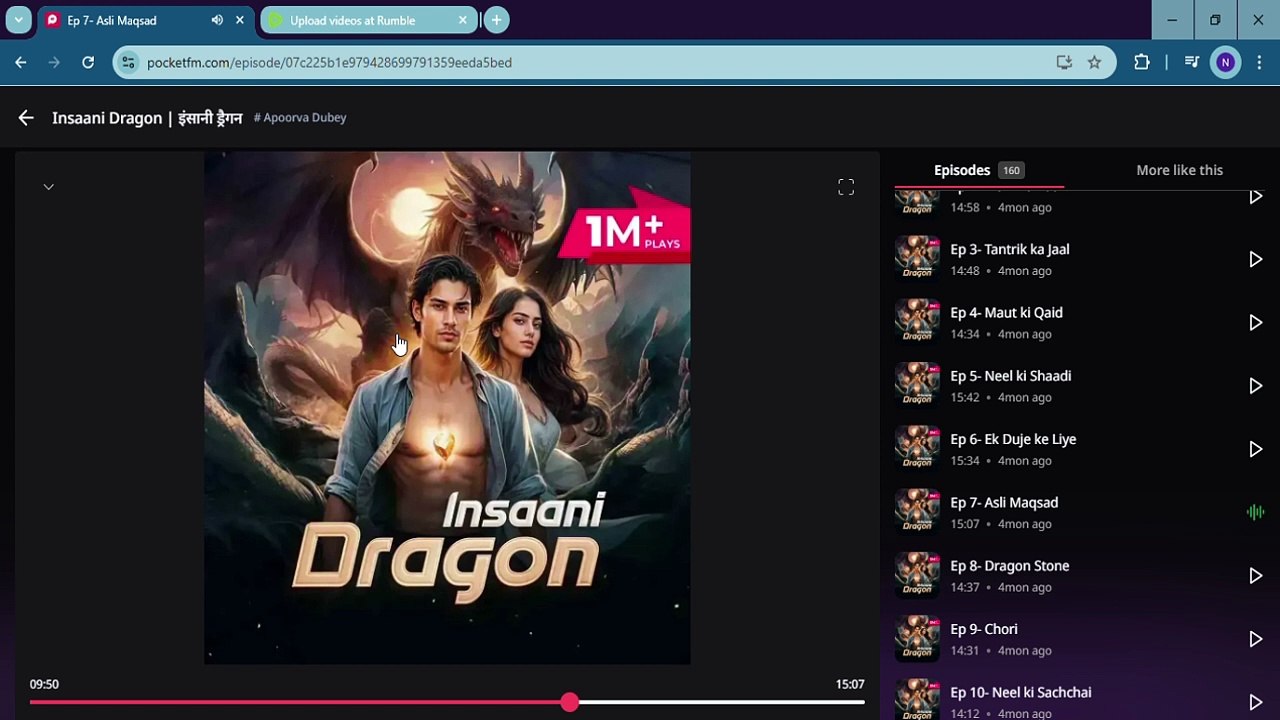Seek using the playback progress slider handle

coord(569,702)
